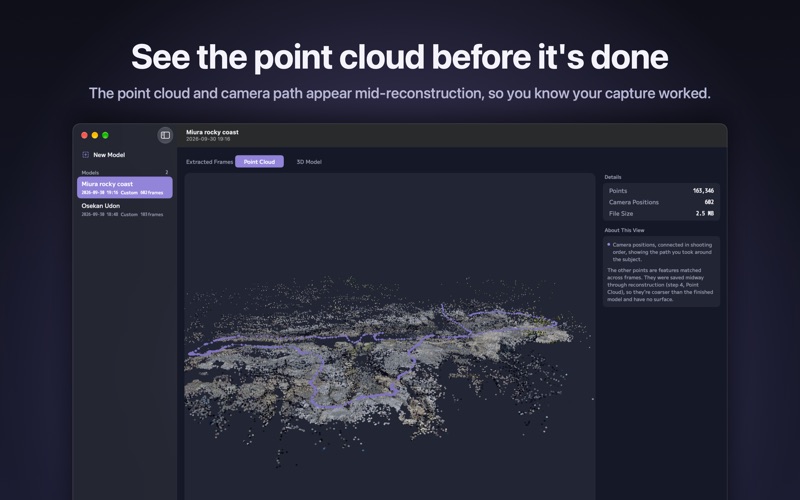Click the 2026-09-30 19:16 title date

point(208,139)
